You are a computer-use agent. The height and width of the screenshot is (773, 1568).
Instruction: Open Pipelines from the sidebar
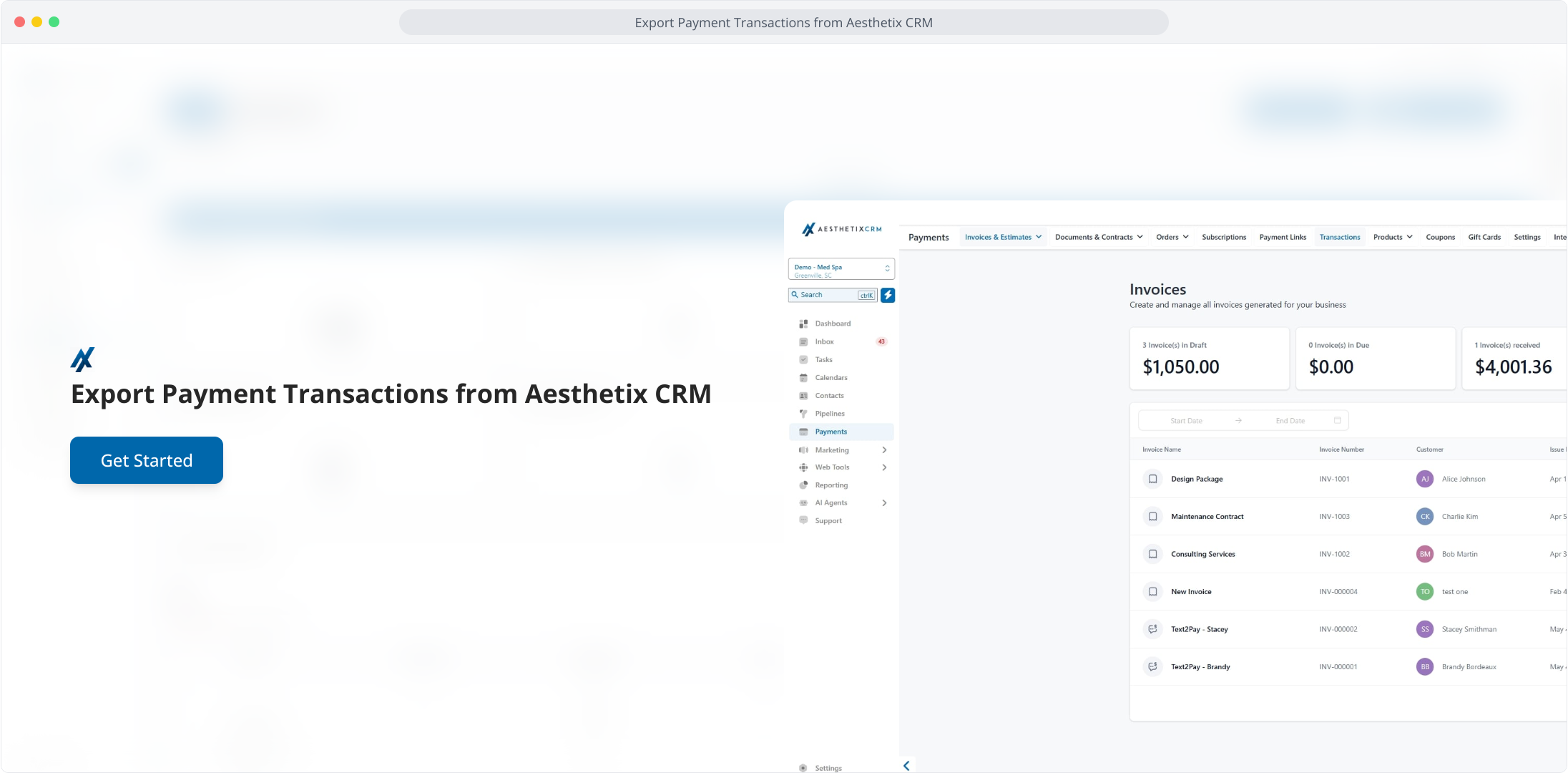829,414
